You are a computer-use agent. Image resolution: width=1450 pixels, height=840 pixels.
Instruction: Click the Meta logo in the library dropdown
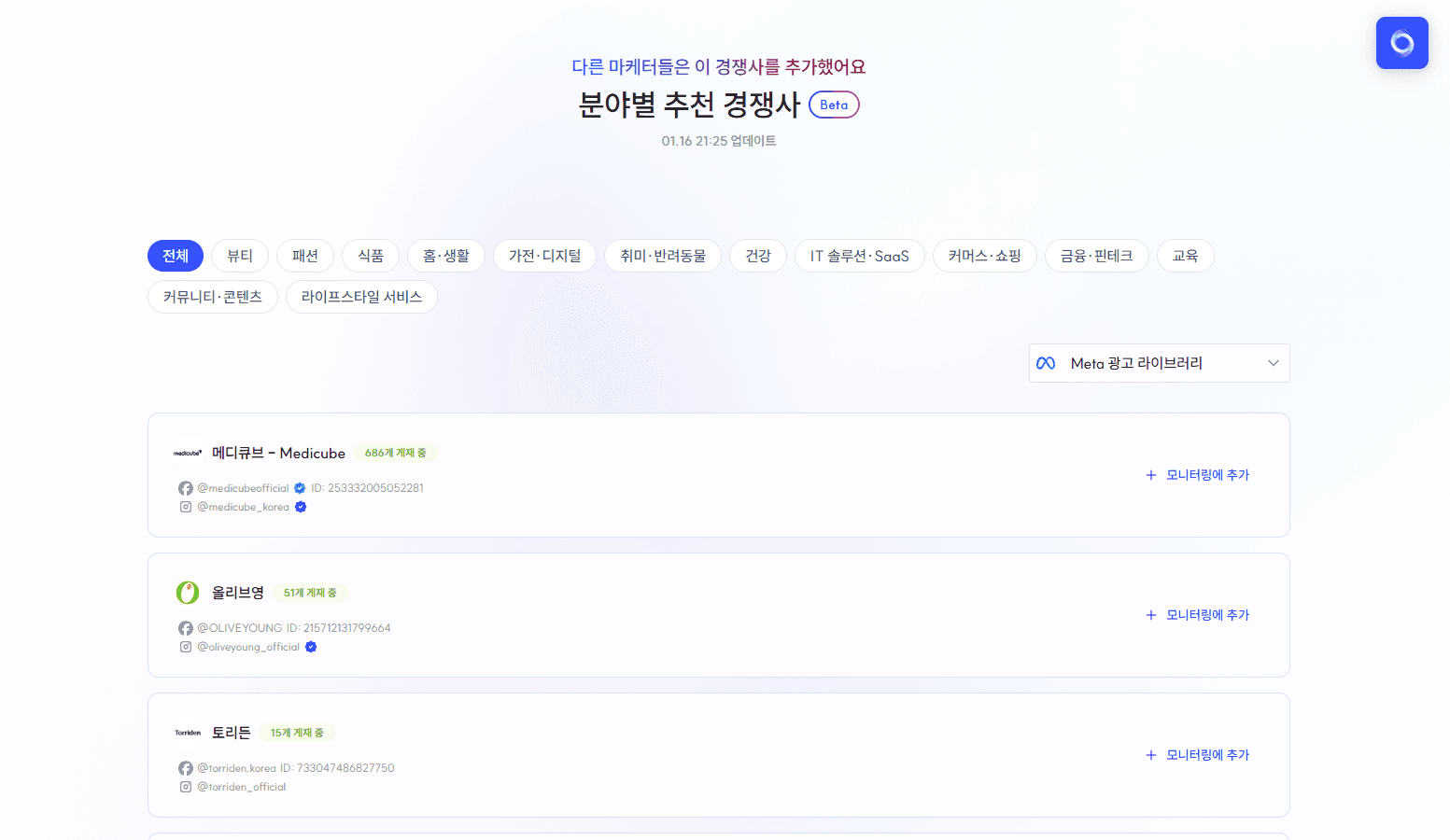coord(1046,363)
